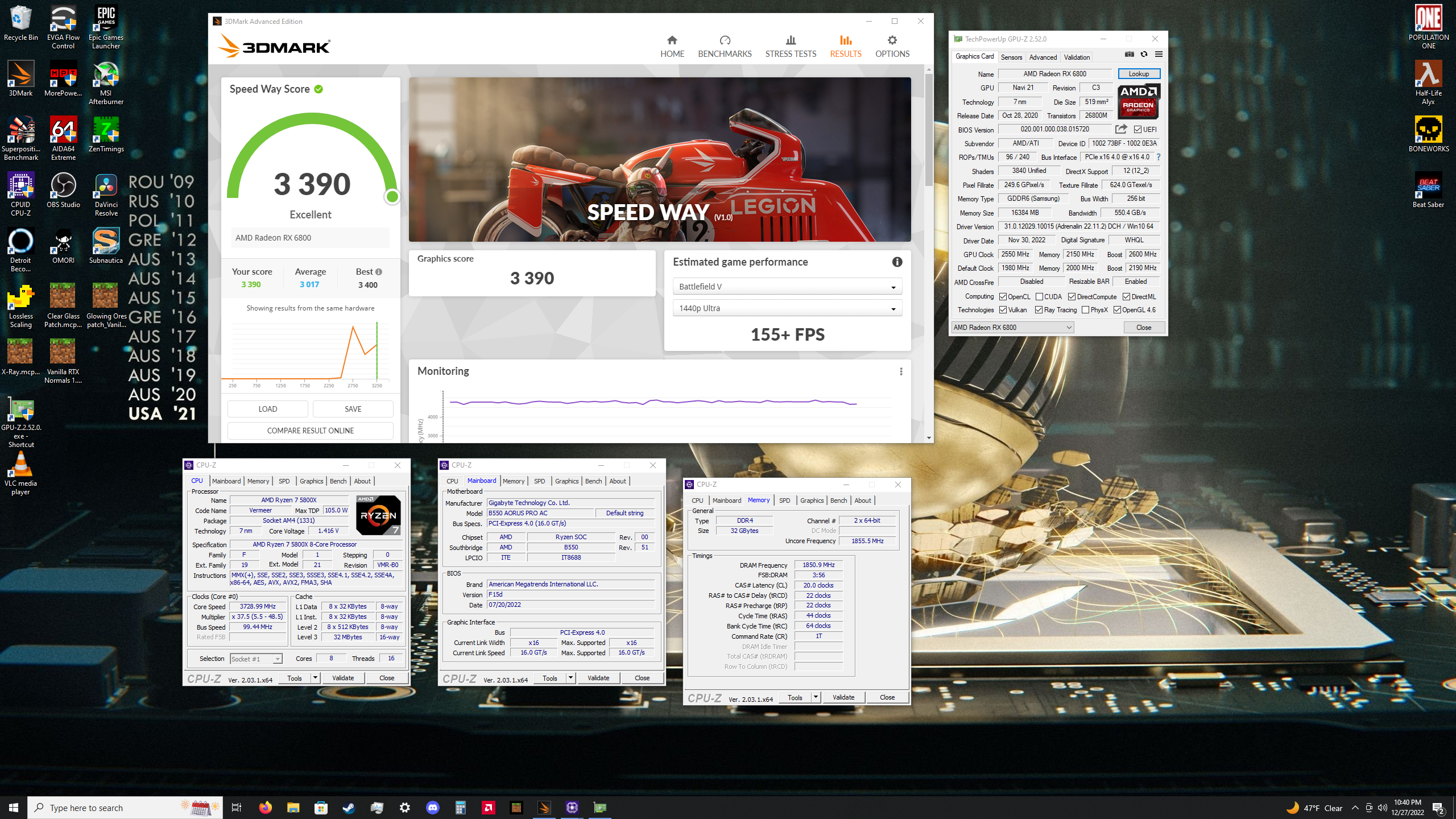Click the GPU-Z BIOS export share icon
This screenshot has width=1456, height=819.
(1121, 129)
